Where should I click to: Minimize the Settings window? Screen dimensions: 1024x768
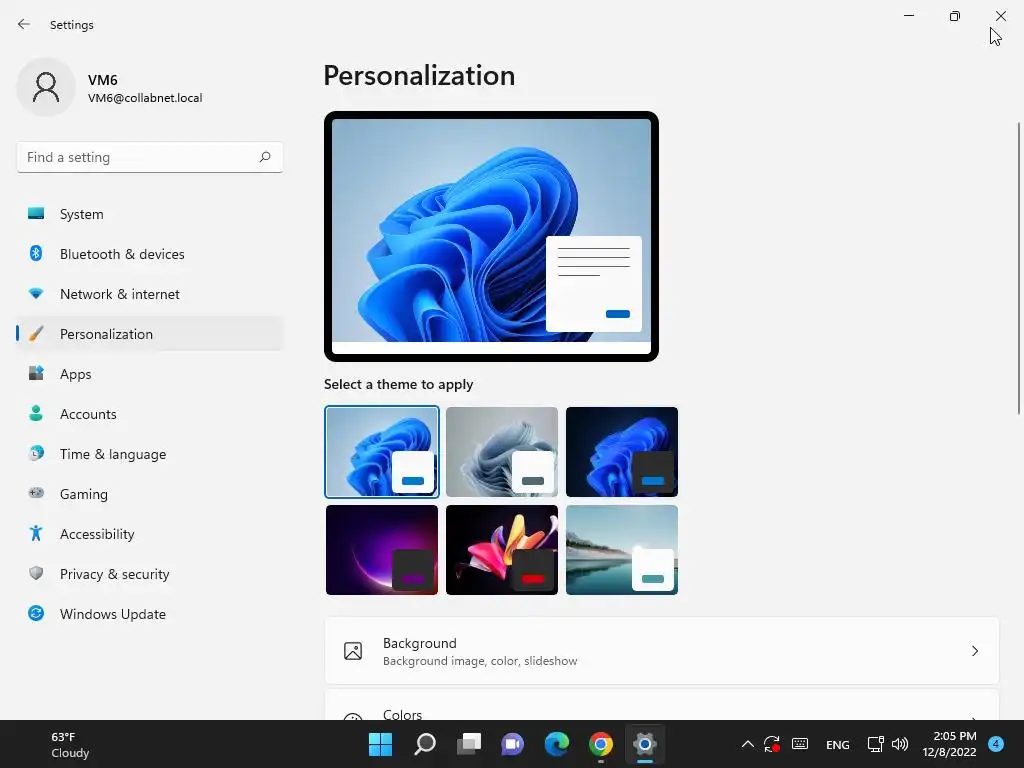[x=908, y=16]
